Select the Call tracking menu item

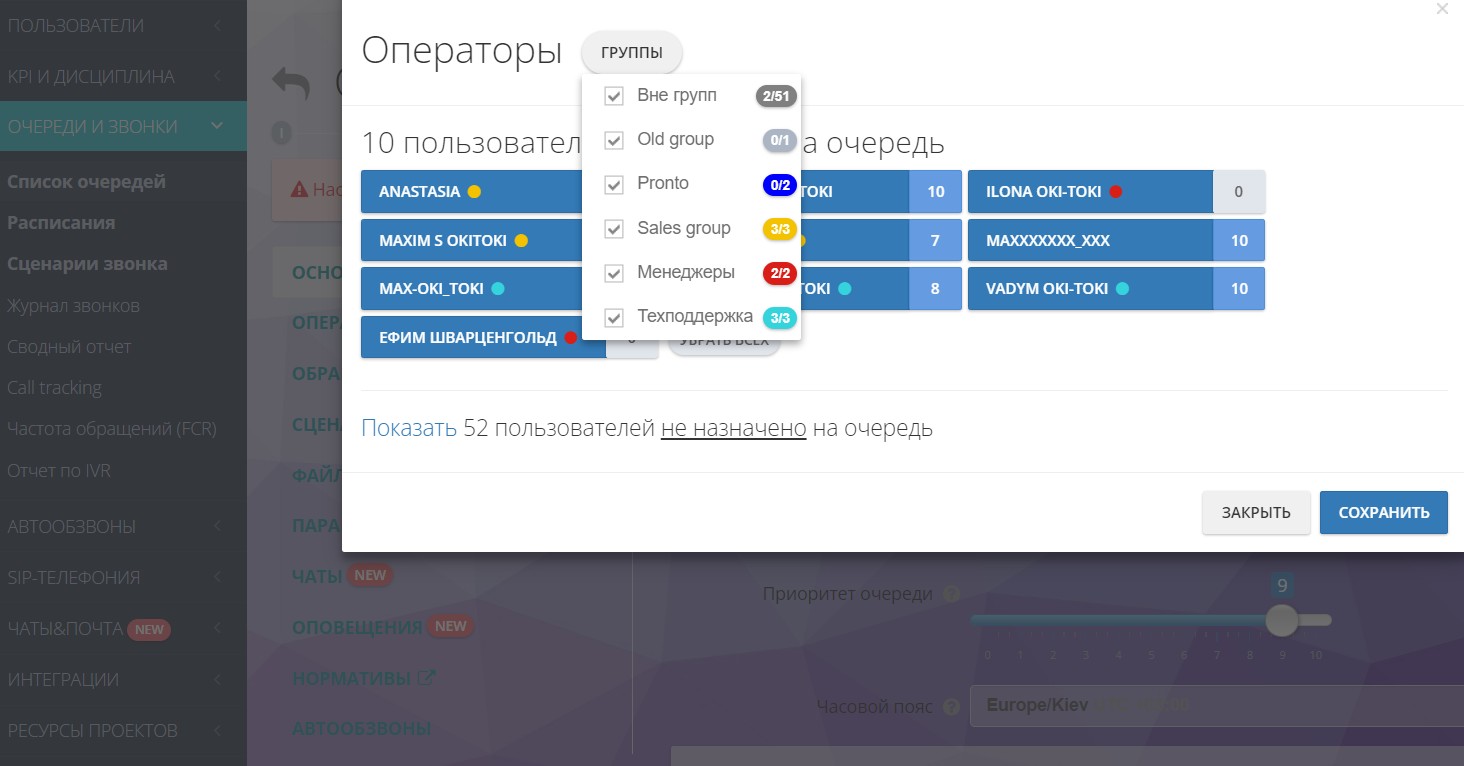(x=54, y=388)
